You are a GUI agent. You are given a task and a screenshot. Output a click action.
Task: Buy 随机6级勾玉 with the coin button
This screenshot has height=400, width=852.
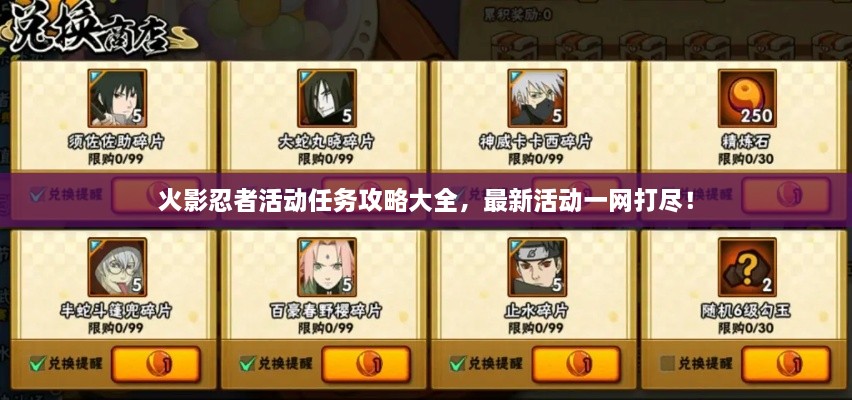(x=786, y=364)
